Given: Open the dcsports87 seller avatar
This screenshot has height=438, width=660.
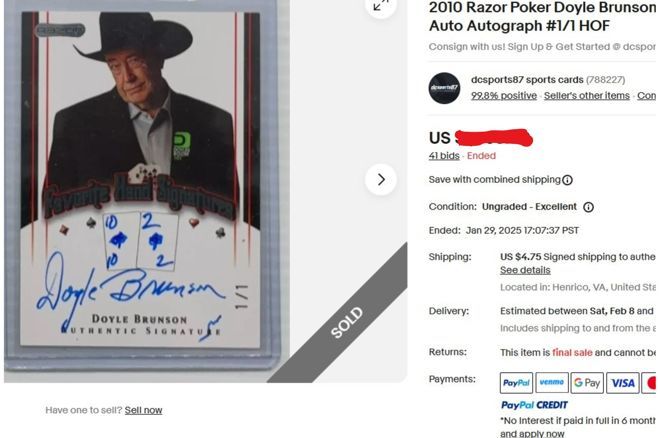Looking at the screenshot, I should pos(444,88).
